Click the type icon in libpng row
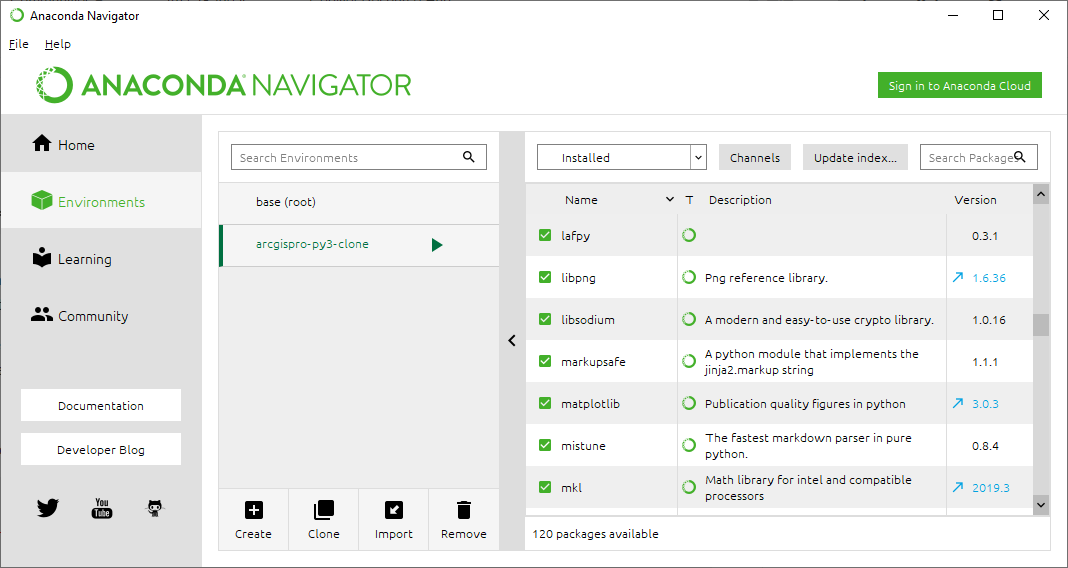 (x=689, y=277)
